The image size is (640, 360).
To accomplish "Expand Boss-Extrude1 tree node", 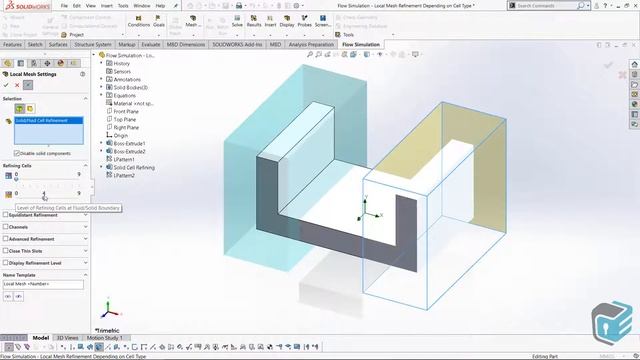I will (x=101, y=143).
